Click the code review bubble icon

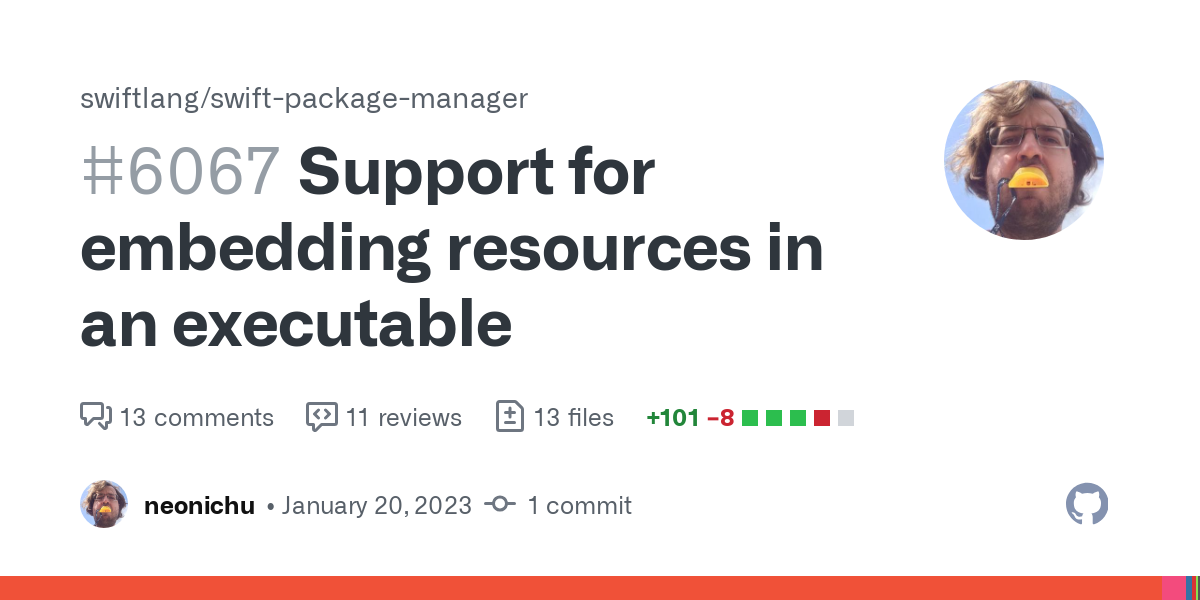(x=322, y=417)
